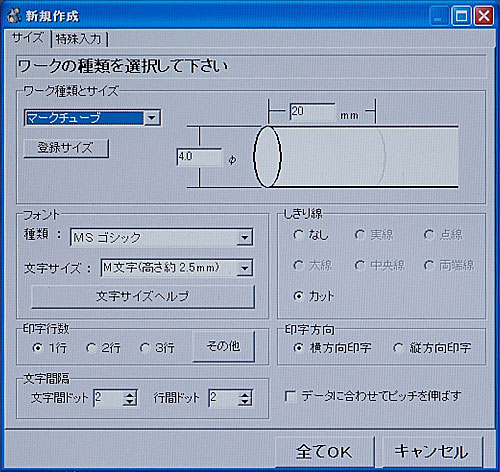Screen dimensions: 500x472
Task: Select the サイズ tab
Action: click(x=27, y=38)
